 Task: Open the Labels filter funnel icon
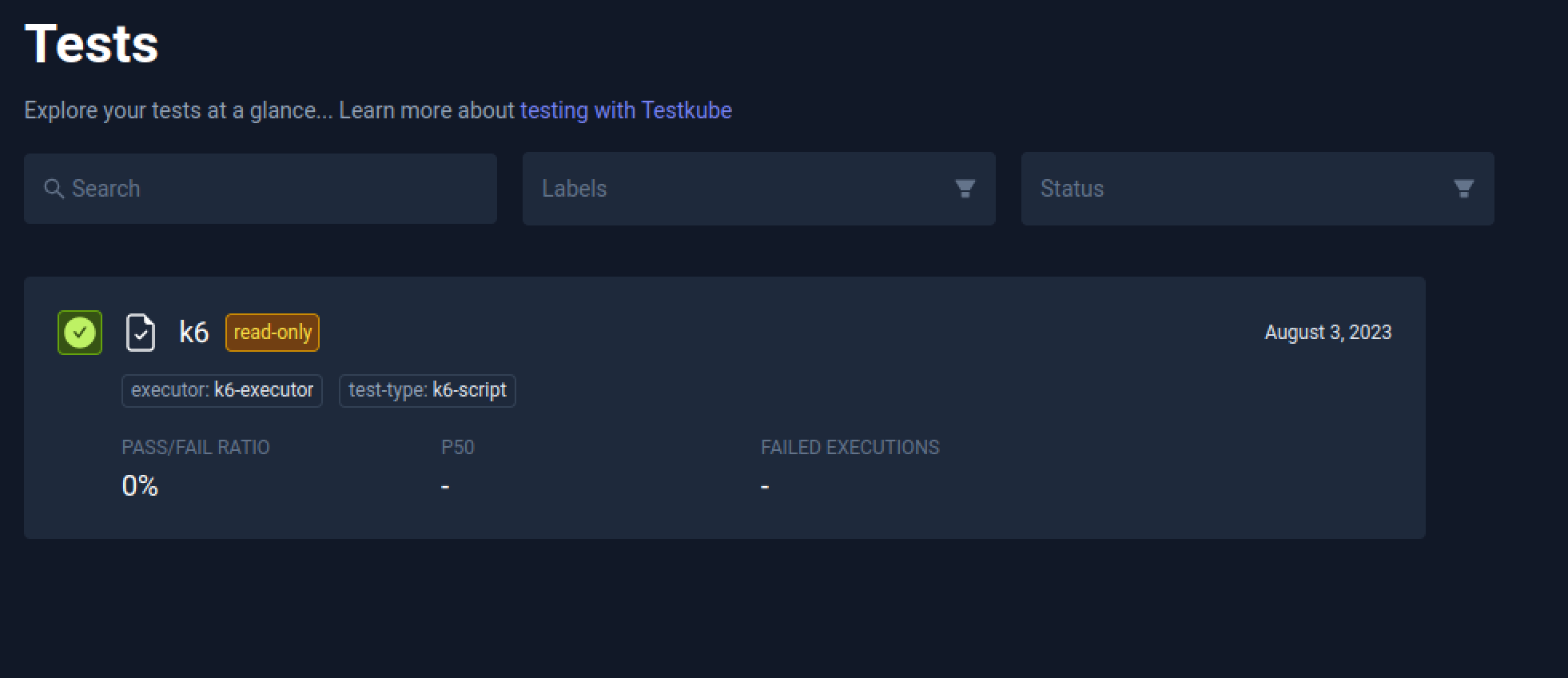(965, 188)
